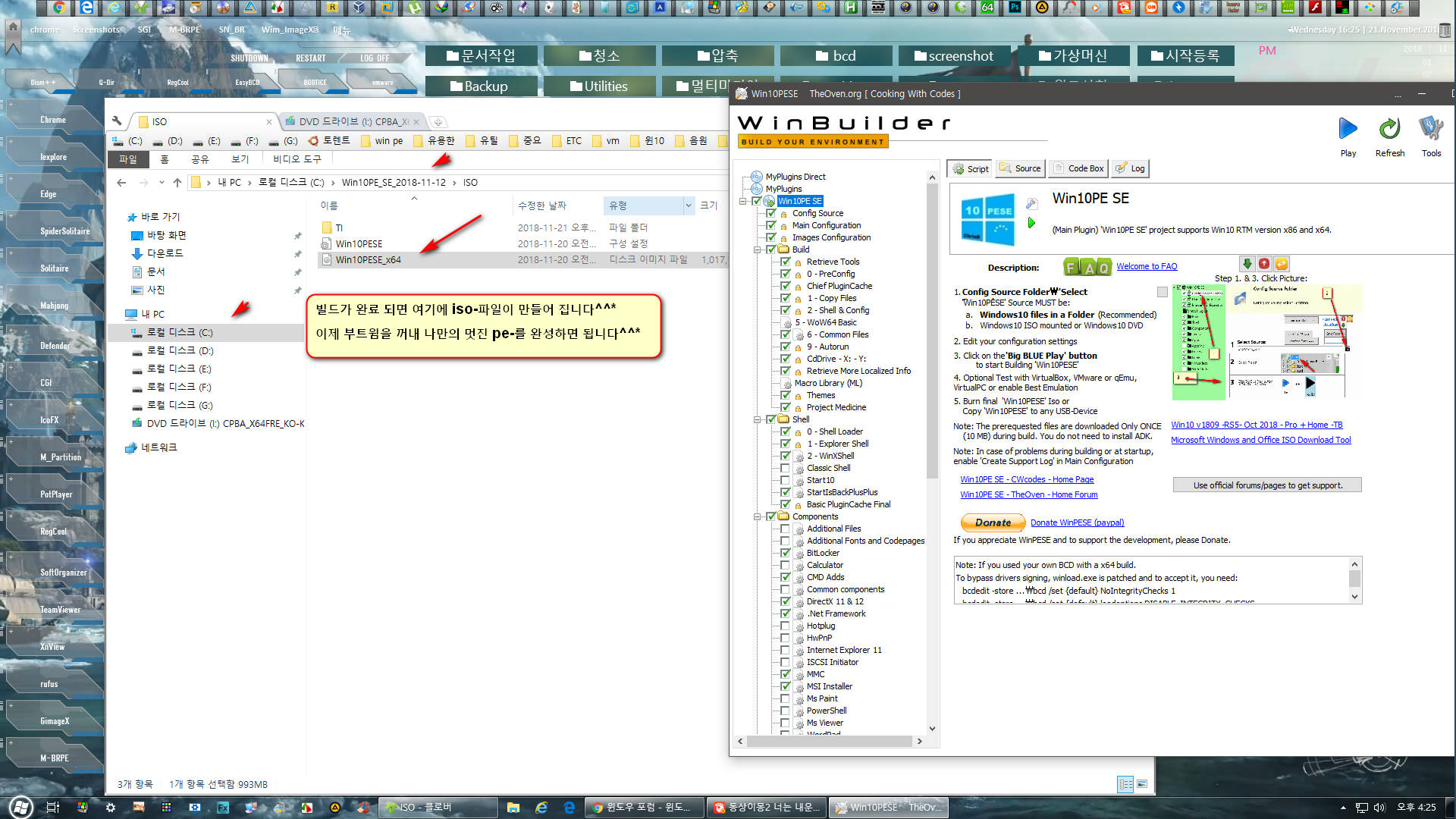Click the volume icon in system tray

pyautogui.click(x=1379, y=808)
